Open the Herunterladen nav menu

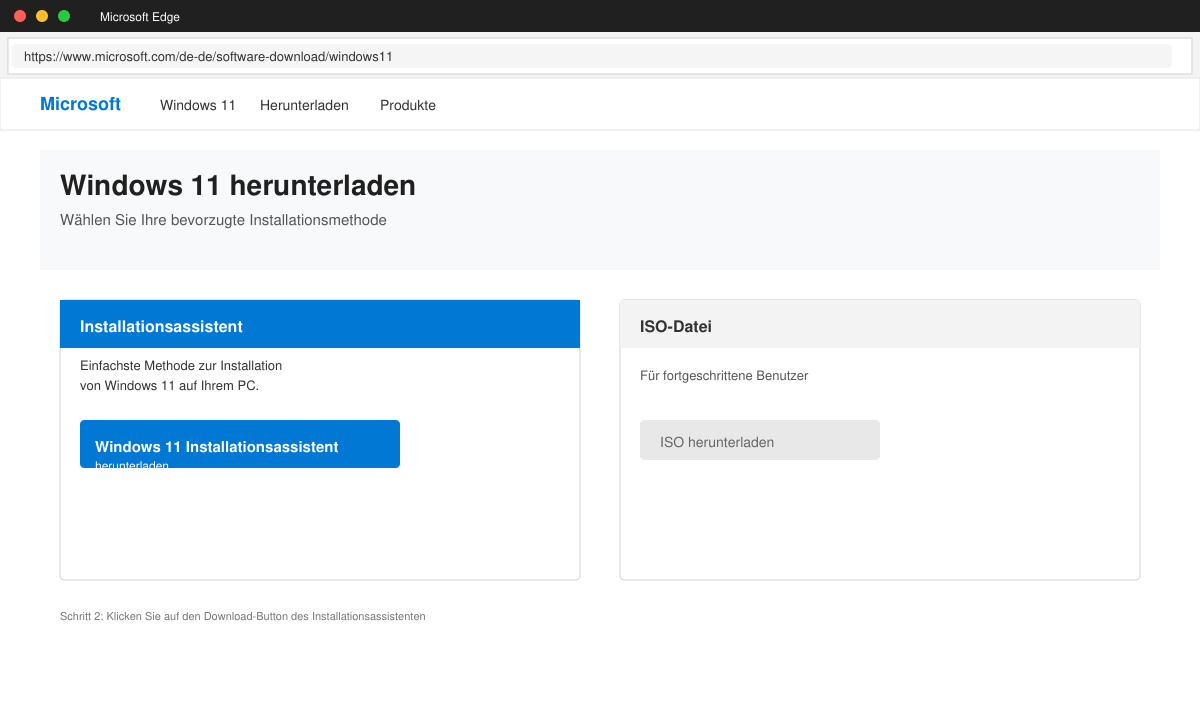(x=304, y=105)
